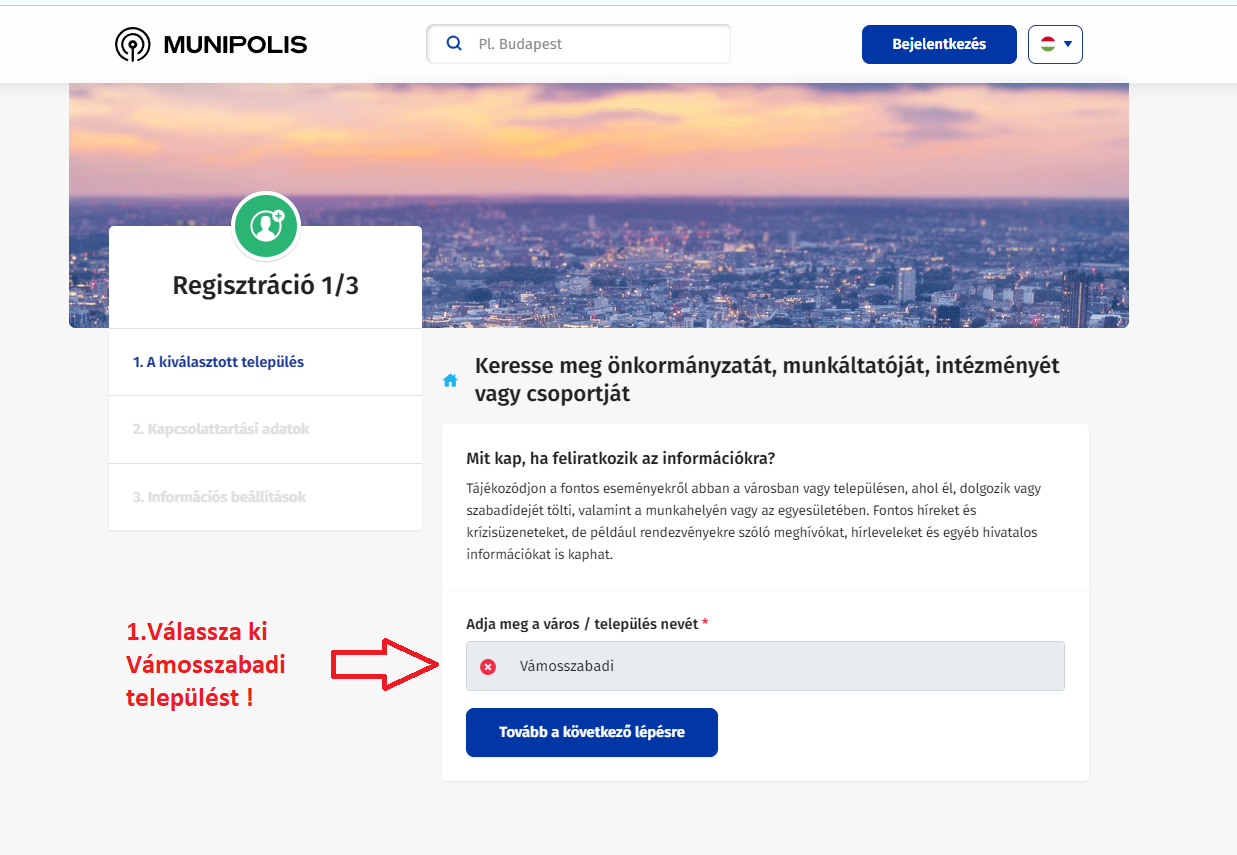1237x855 pixels.
Task: Click the blue home breadcrumb icon
Action: [x=450, y=380]
